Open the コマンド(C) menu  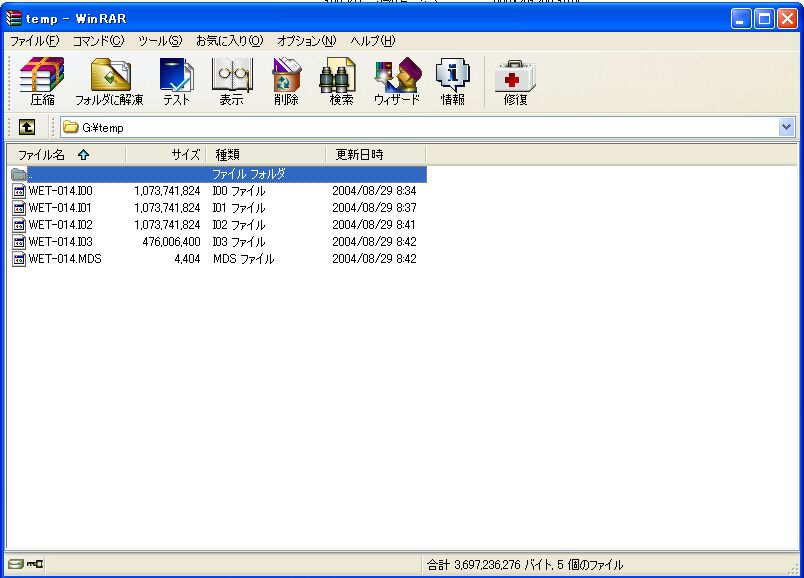click(x=98, y=41)
